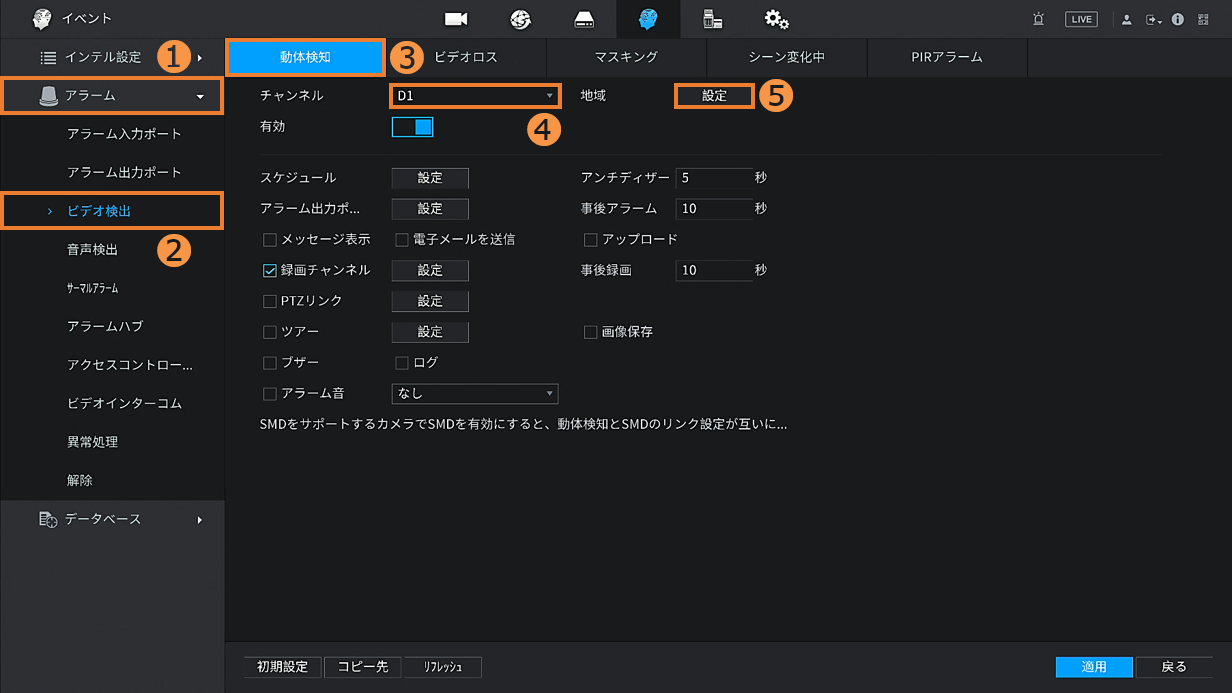
Task: Click the alarm siren status icon
Action: [1039, 19]
